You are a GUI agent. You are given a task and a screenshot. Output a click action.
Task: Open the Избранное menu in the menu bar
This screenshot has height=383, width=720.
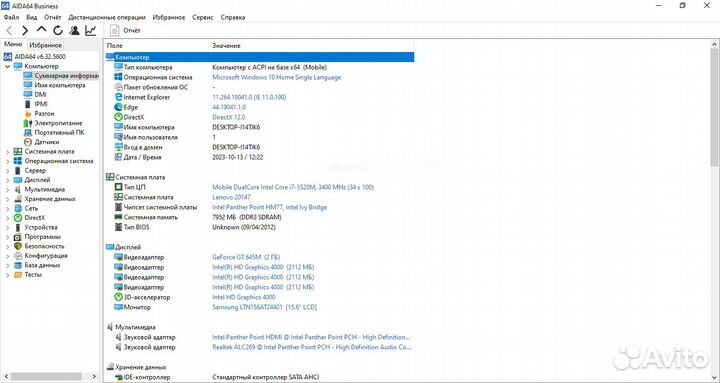coord(169,17)
